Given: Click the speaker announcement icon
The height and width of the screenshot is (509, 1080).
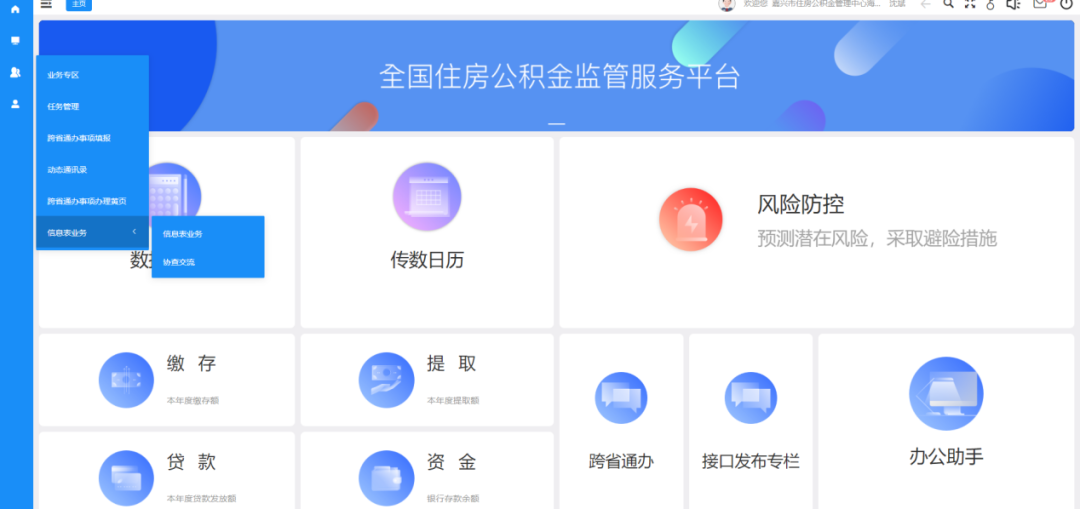Looking at the screenshot, I should pyautogui.click(x=1013, y=4).
